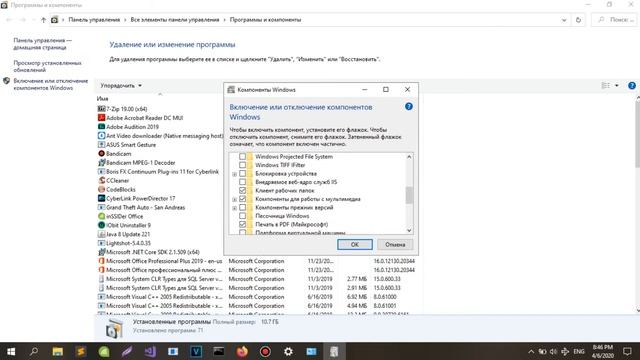Select Microsoft .NET Core SDK 2.1.509 (x64)

152,252
